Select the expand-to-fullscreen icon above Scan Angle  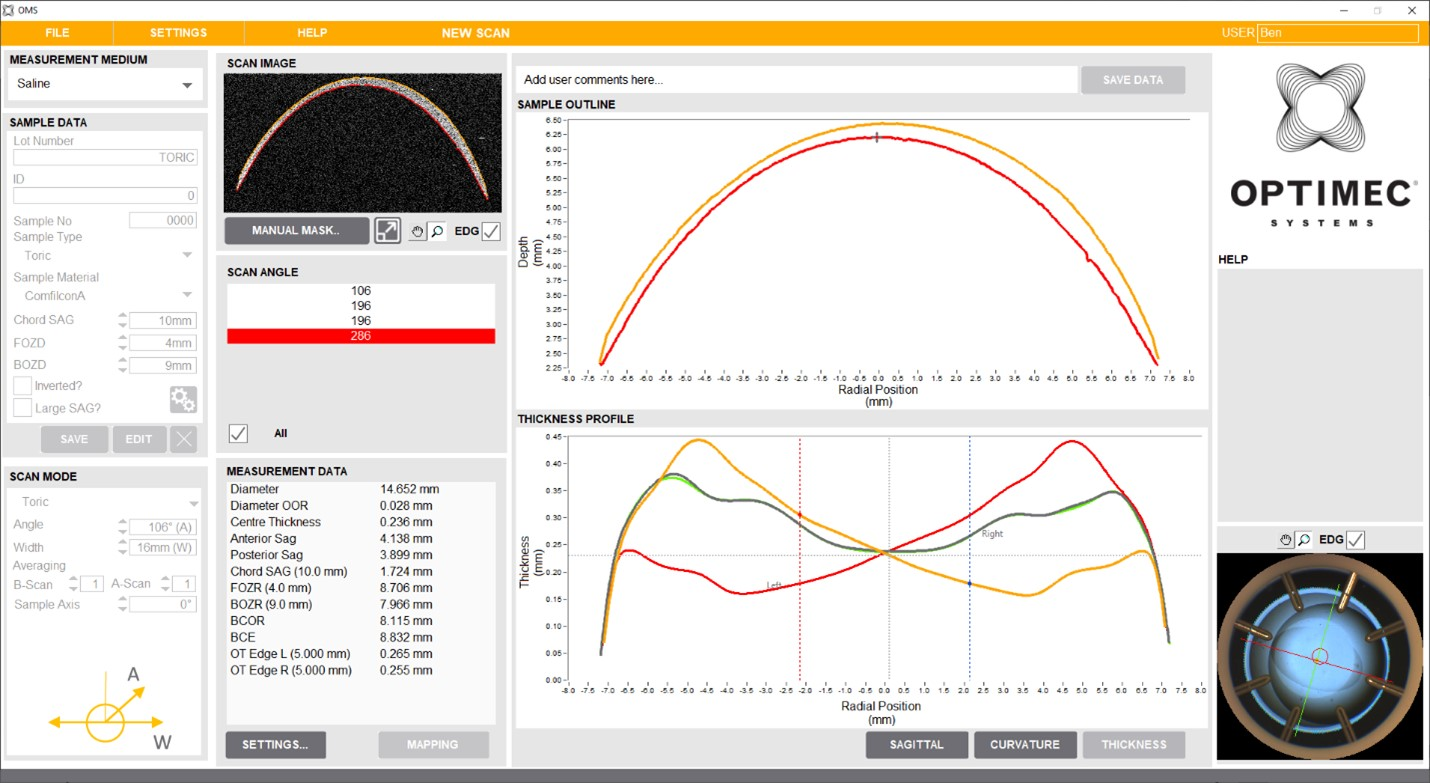click(388, 230)
